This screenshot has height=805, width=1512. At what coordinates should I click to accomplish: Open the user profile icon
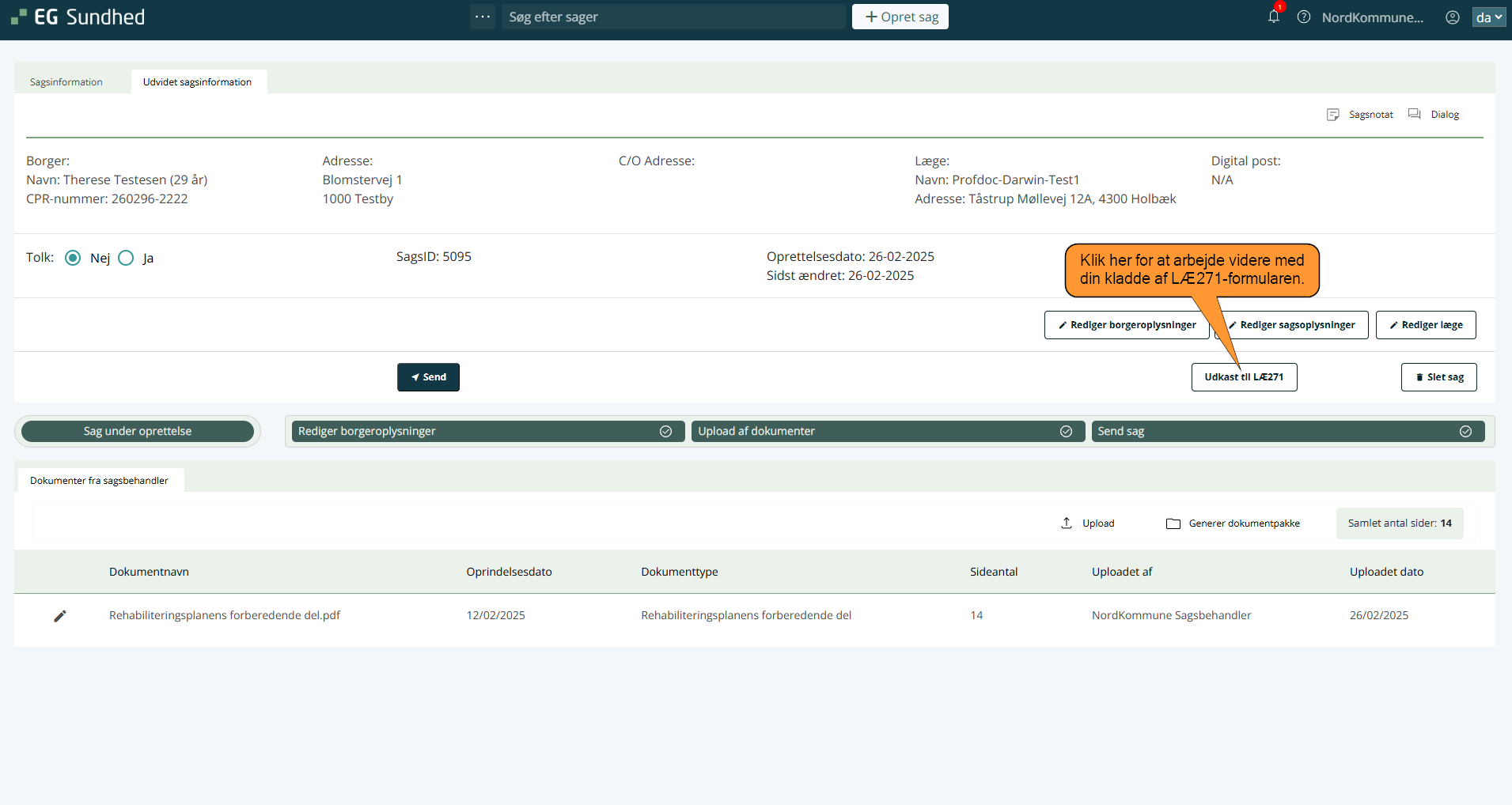(x=1452, y=17)
